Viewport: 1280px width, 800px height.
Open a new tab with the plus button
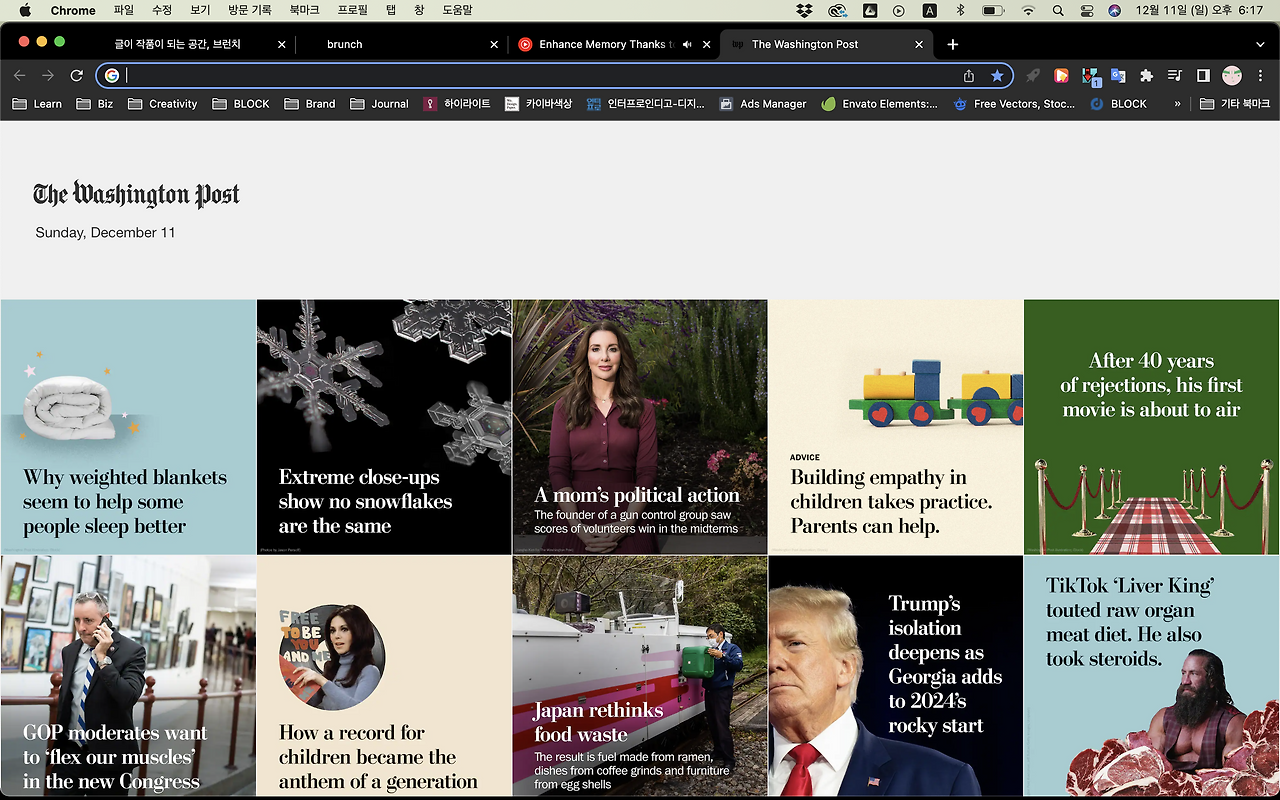coord(953,44)
